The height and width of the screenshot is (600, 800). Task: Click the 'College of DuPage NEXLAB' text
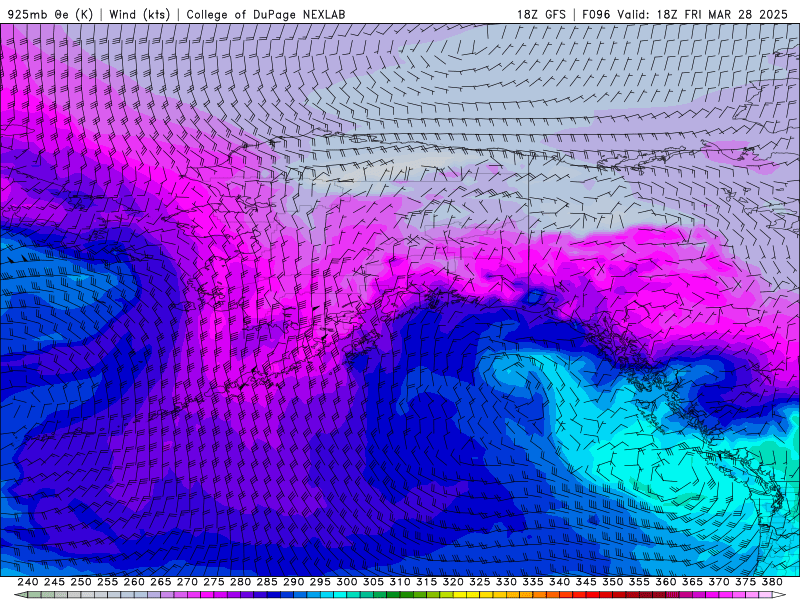(x=266, y=14)
